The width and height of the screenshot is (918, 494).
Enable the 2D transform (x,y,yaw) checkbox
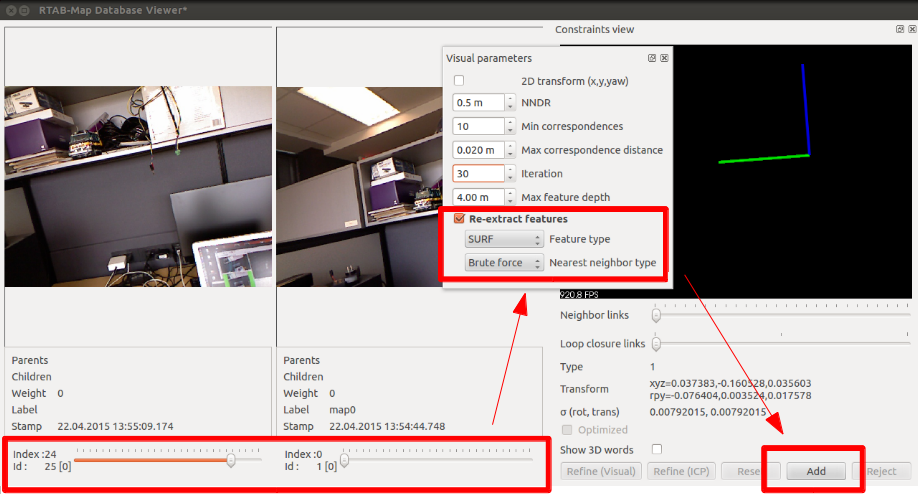pos(459,81)
